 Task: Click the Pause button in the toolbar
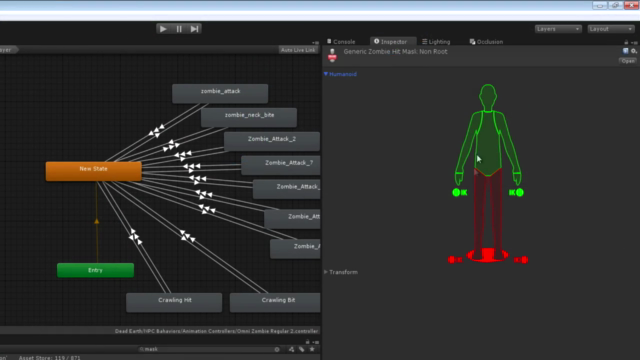179,29
